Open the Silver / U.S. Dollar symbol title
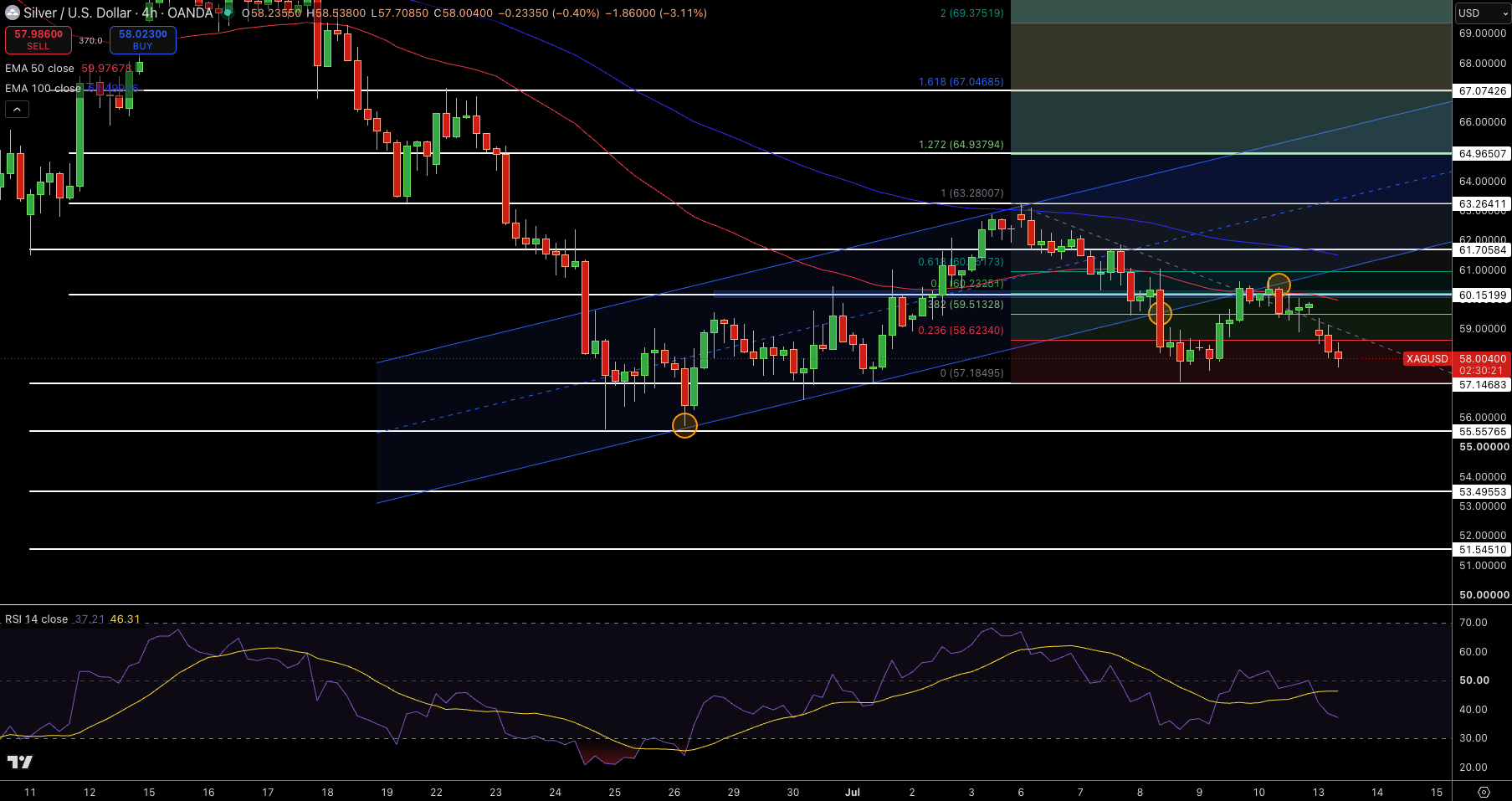 coord(118,13)
